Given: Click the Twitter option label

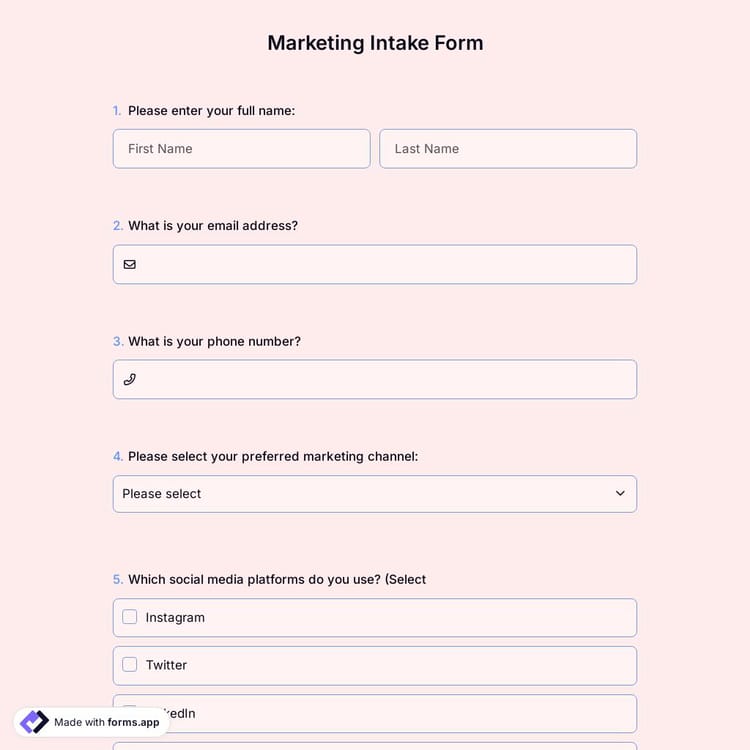Looking at the screenshot, I should click(166, 665).
